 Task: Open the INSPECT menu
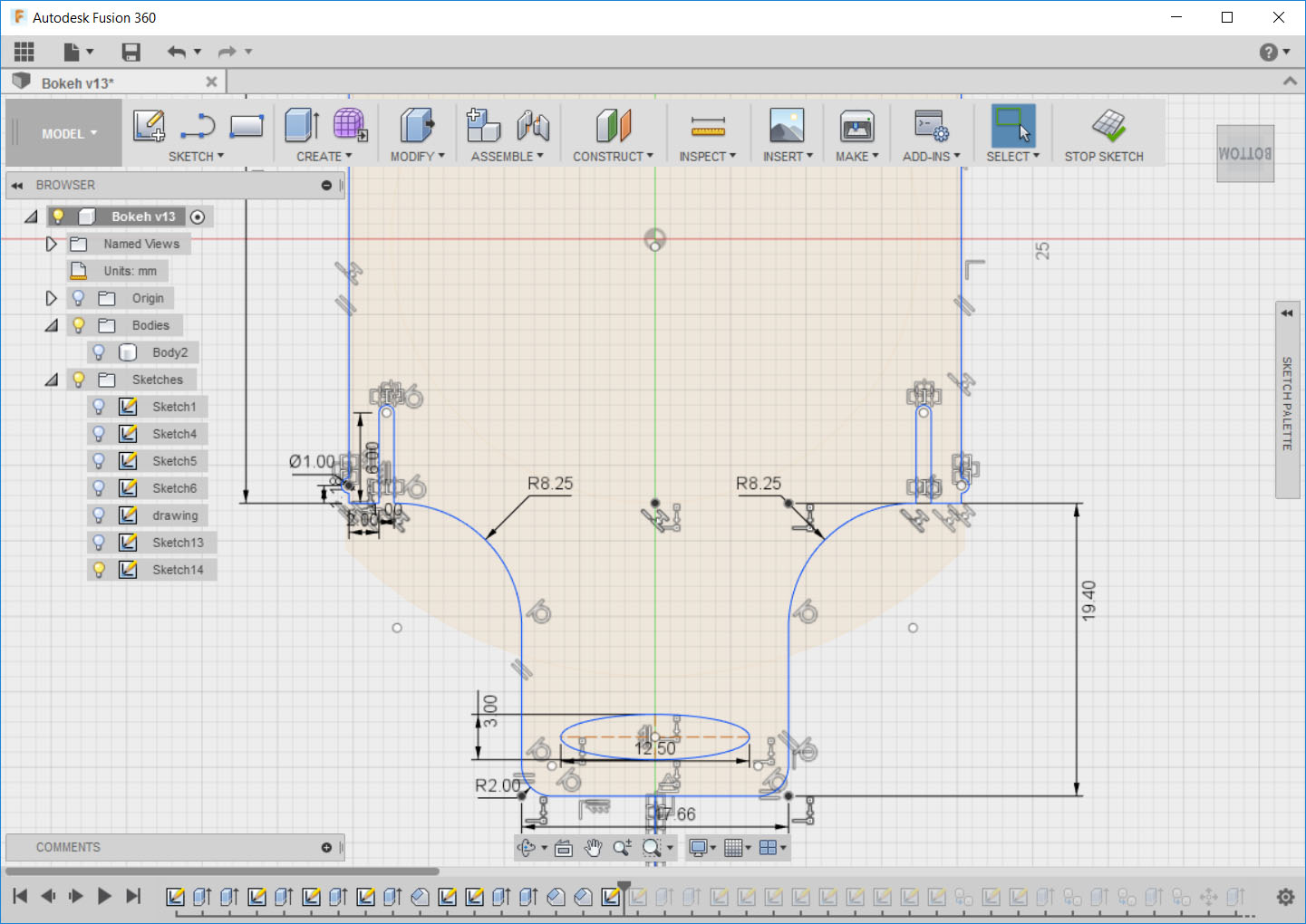(708, 157)
